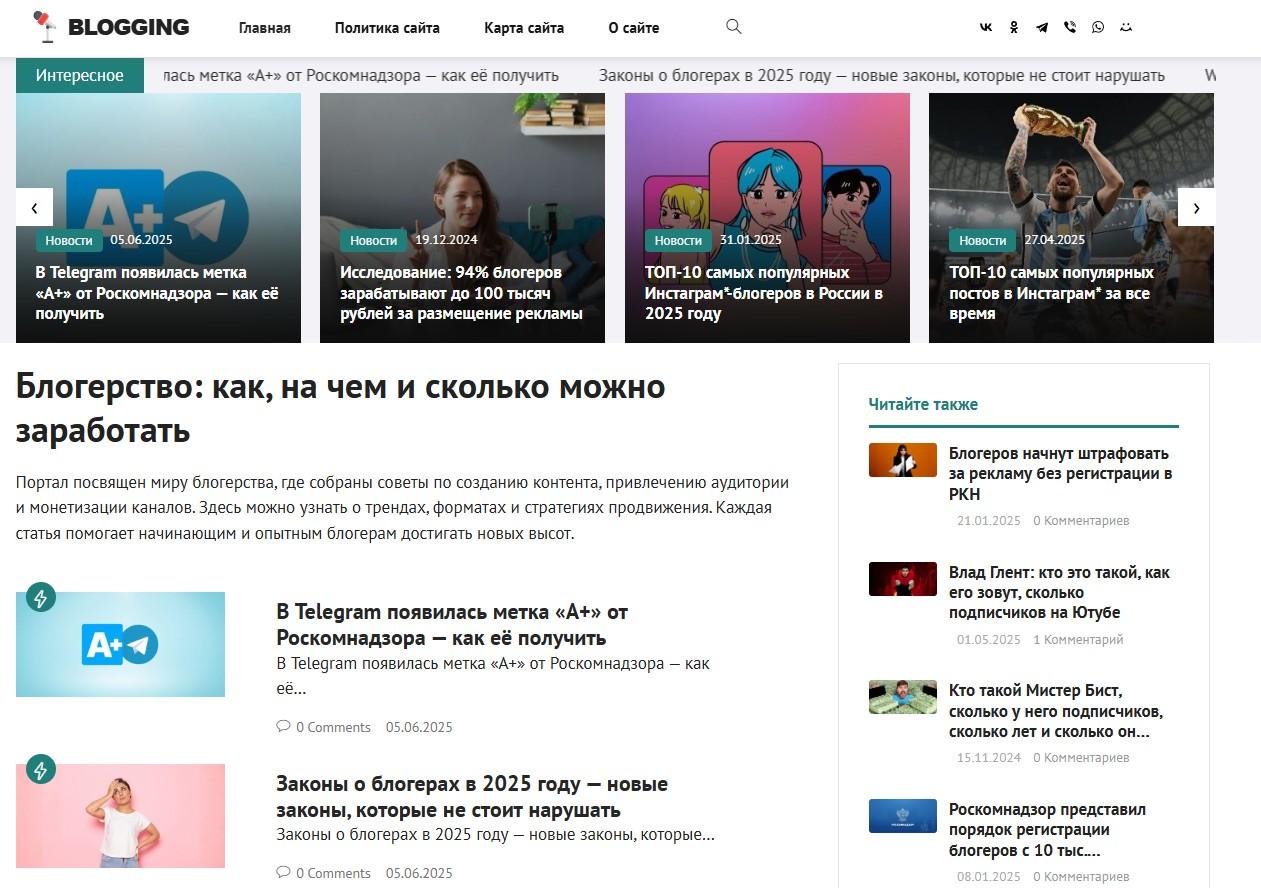
Task: Open sidebar thumbnail for Роскомнадзор article
Action: pos(903,816)
